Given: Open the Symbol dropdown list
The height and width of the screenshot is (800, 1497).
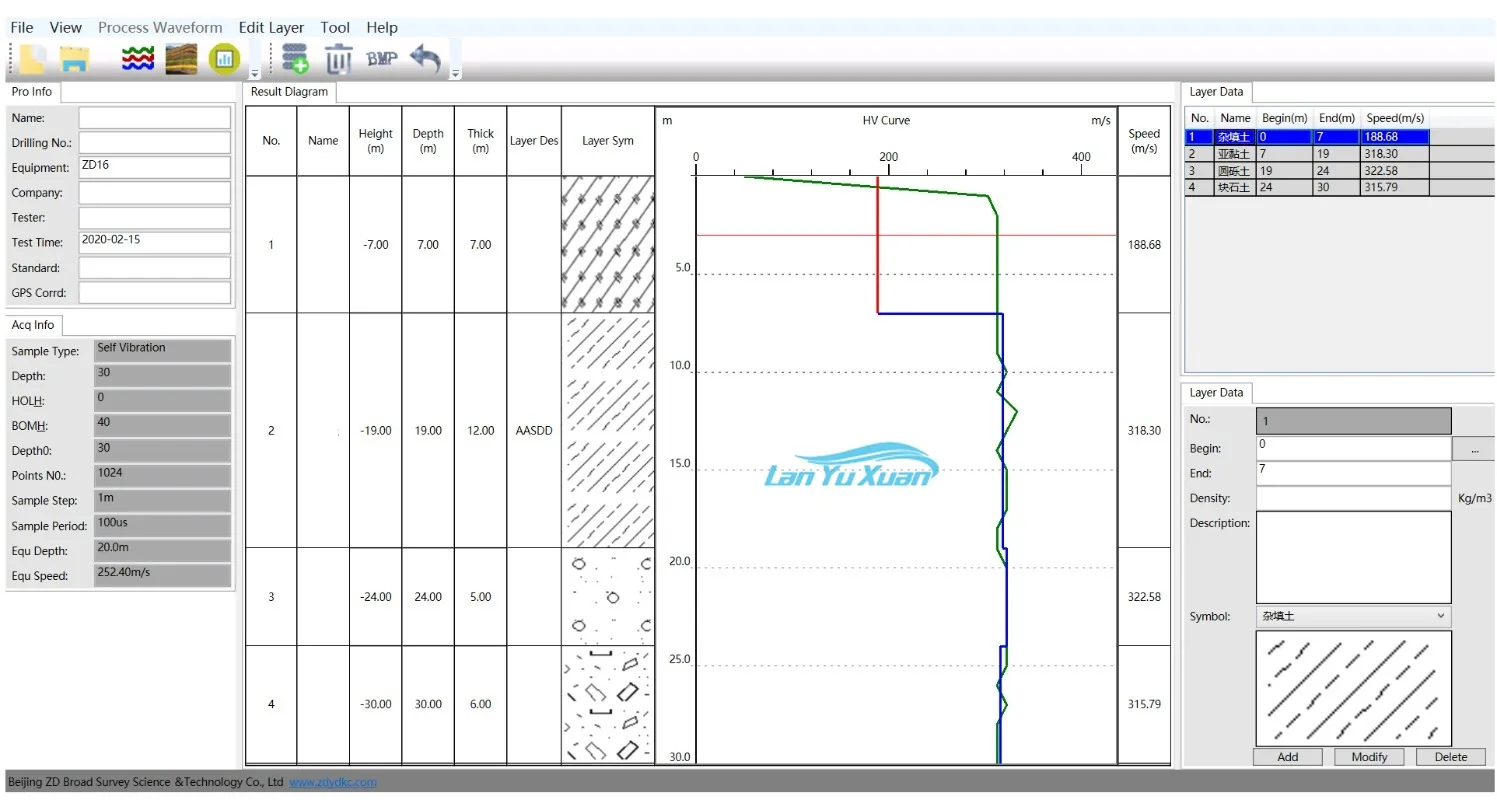Looking at the screenshot, I should pyautogui.click(x=1353, y=617).
